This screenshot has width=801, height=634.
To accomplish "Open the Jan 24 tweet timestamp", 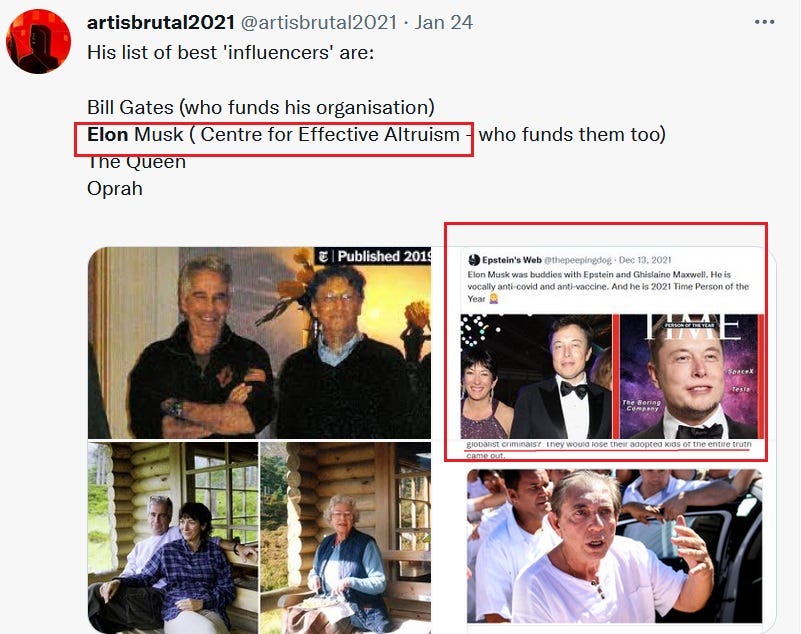I will pyautogui.click(x=443, y=22).
